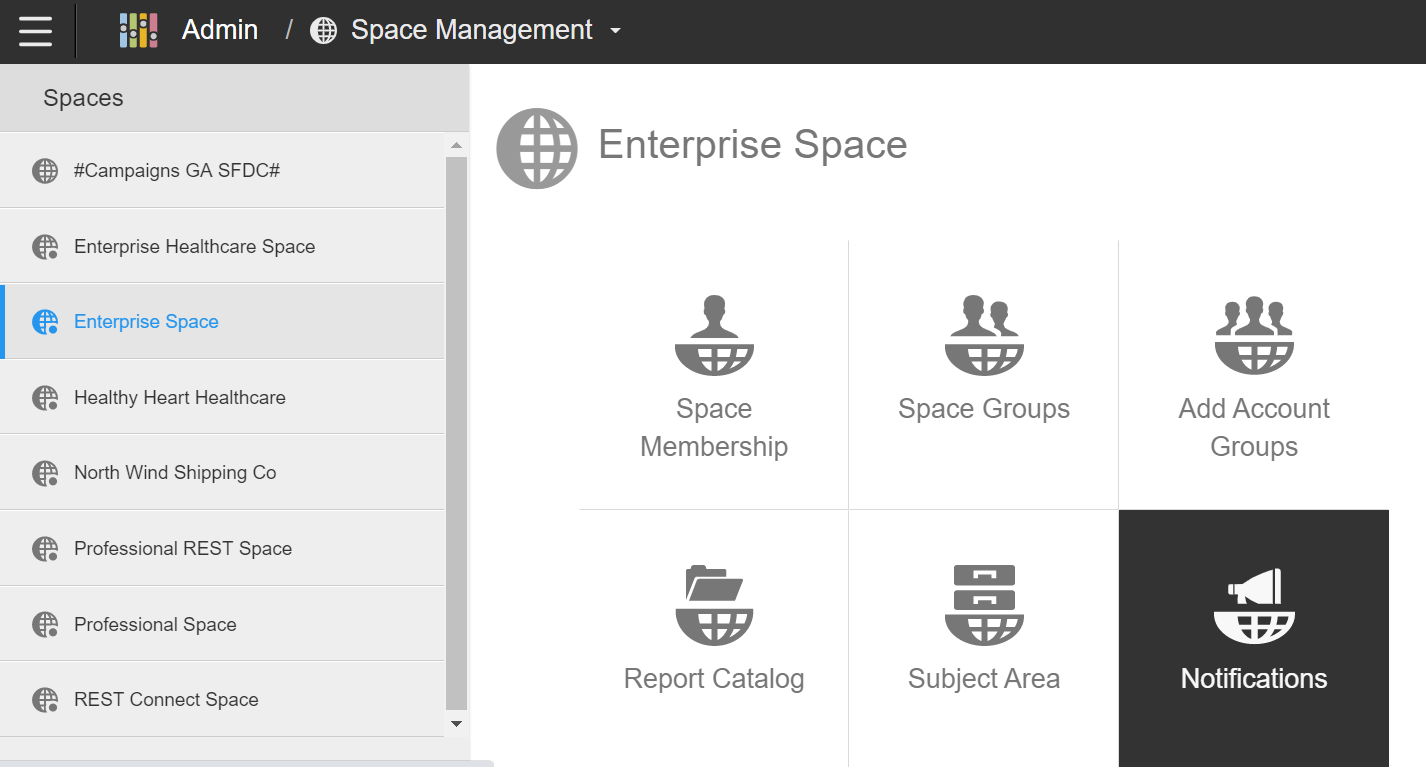The image size is (1426, 767).
Task: Select the Healthy Heart Healthcare space
Action: tap(222, 397)
